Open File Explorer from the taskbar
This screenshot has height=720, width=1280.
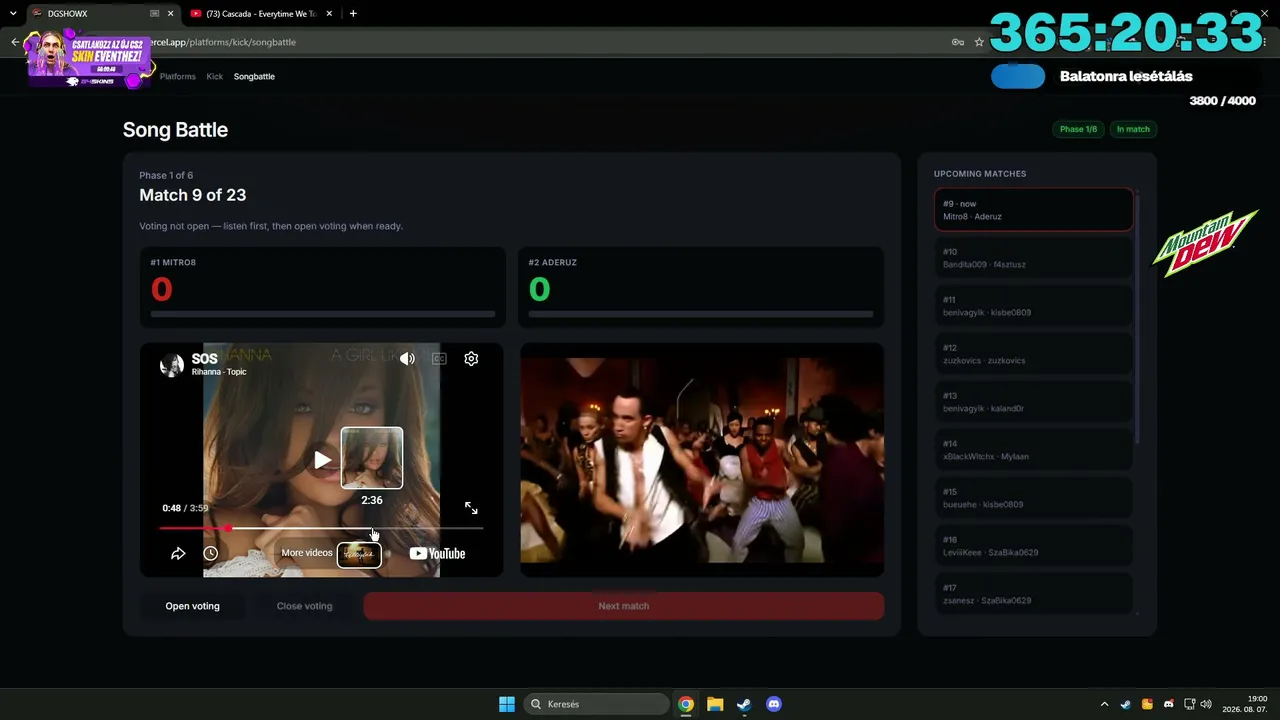pos(715,704)
